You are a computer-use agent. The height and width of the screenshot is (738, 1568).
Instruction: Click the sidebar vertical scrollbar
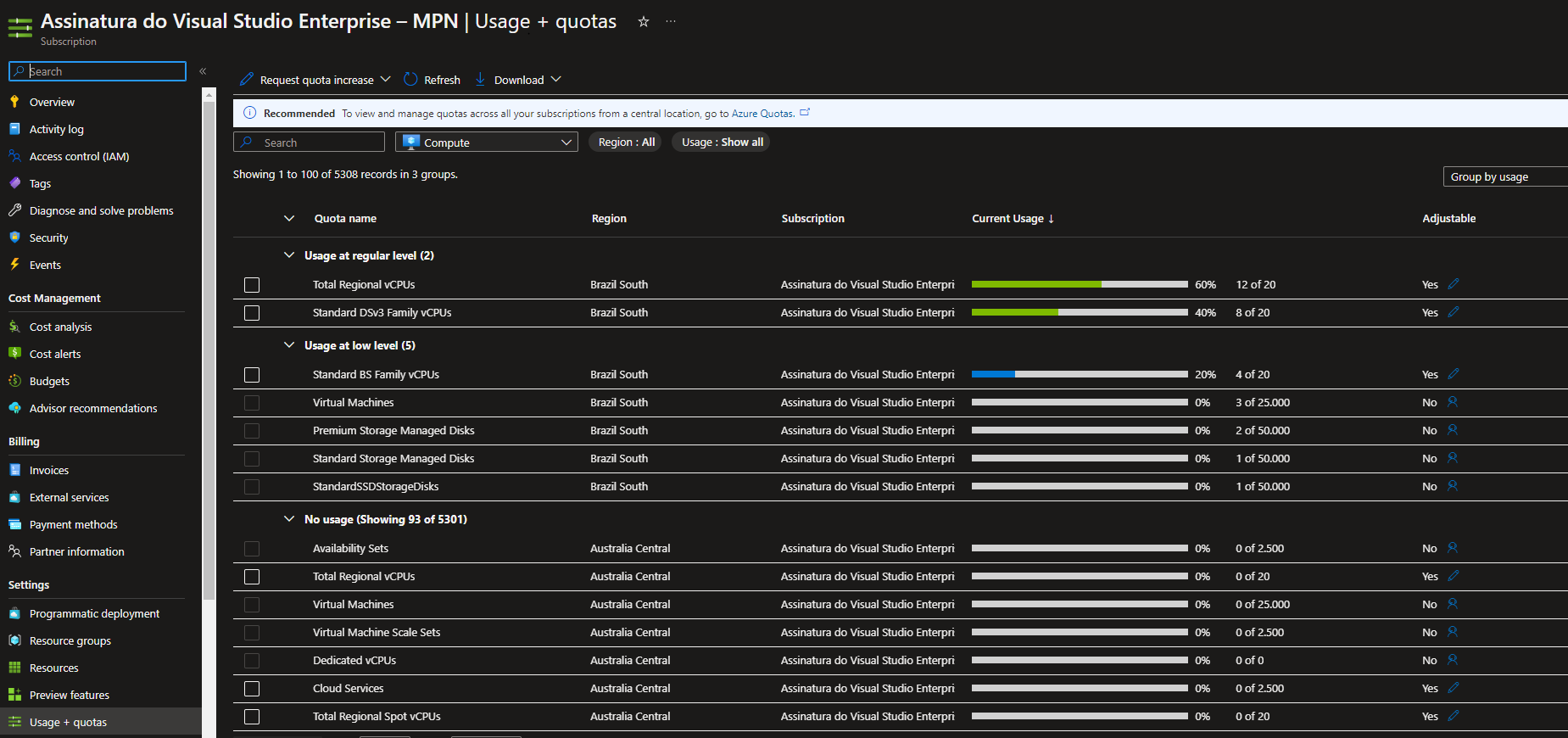click(209, 349)
